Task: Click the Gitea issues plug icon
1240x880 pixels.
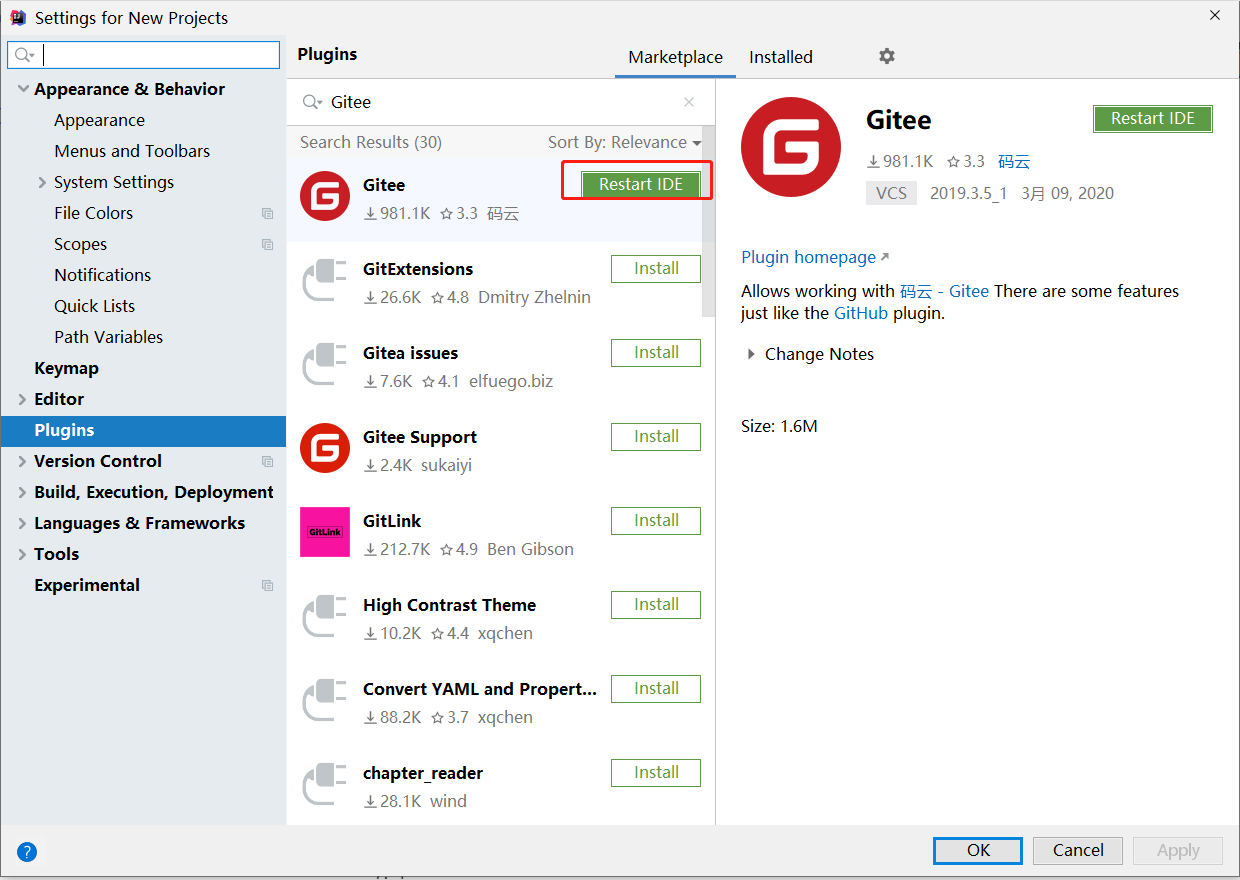Action: [x=325, y=364]
